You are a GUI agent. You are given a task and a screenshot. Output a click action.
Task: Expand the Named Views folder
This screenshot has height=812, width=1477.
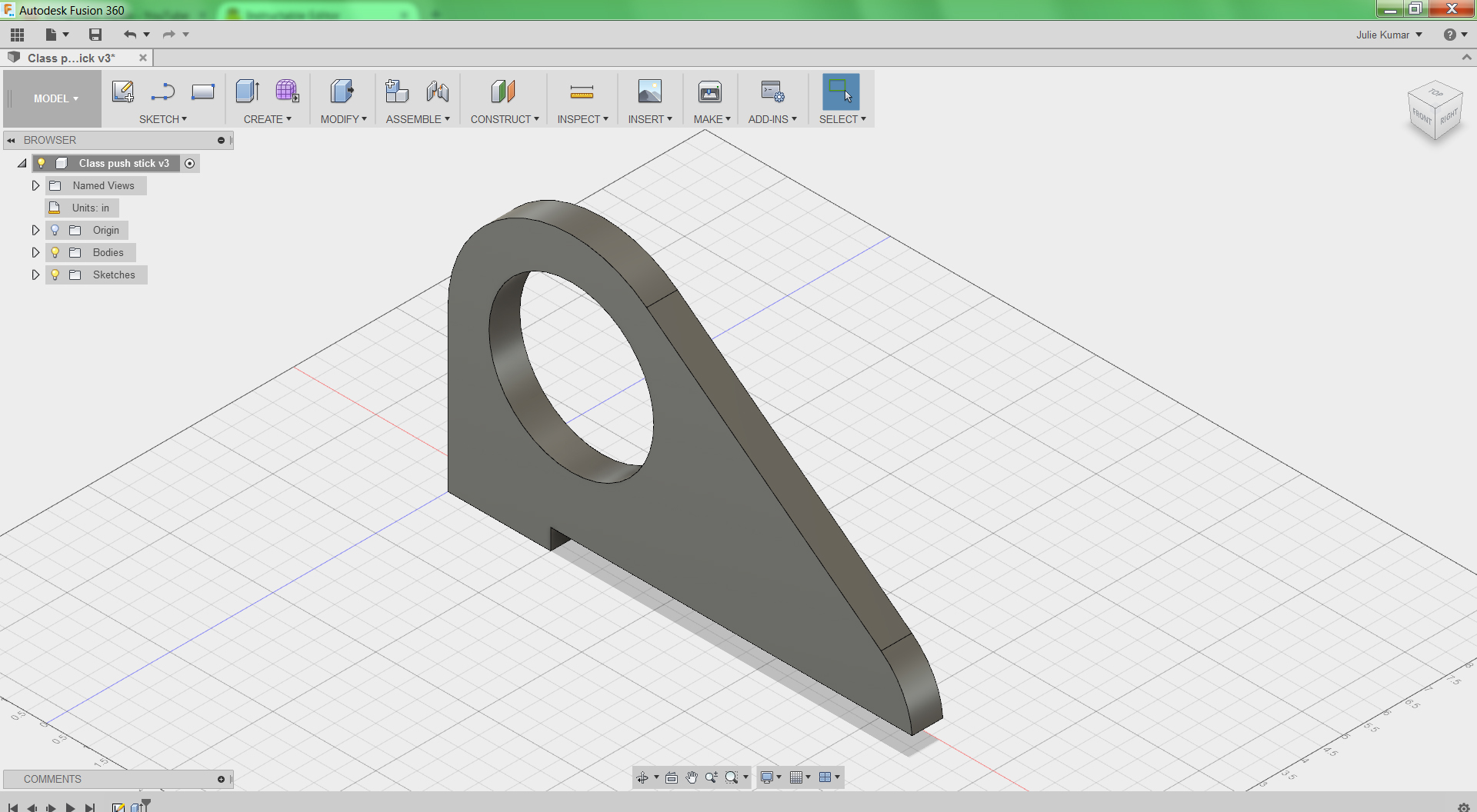pos(35,185)
